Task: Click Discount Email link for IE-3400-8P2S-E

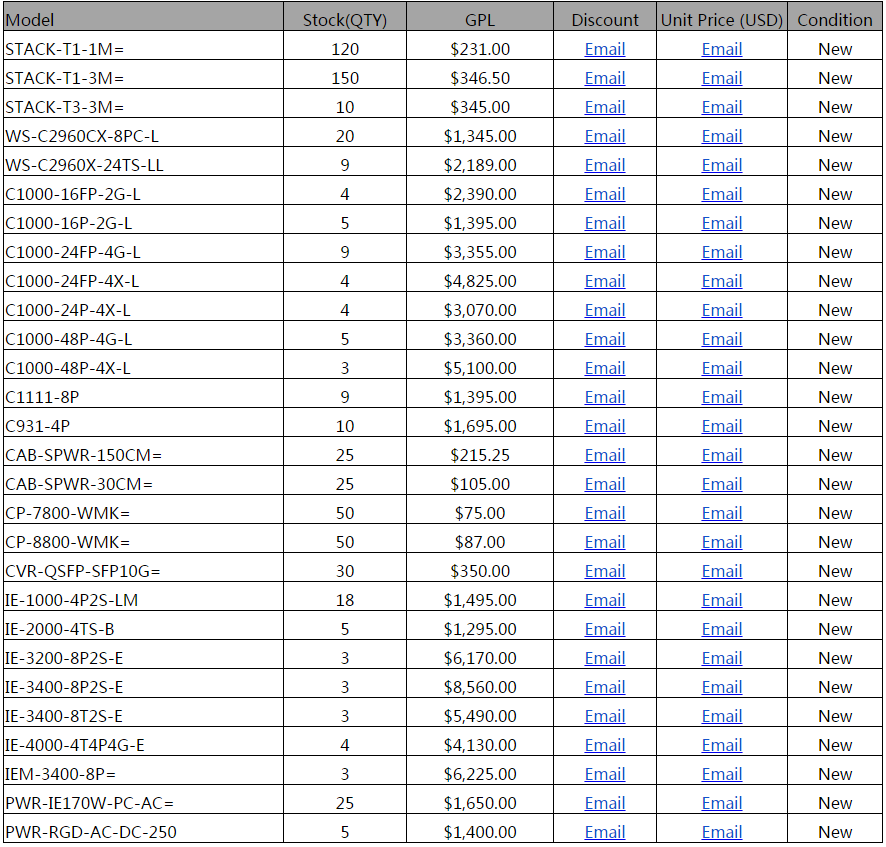Action: pyautogui.click(x=605, y=687)
